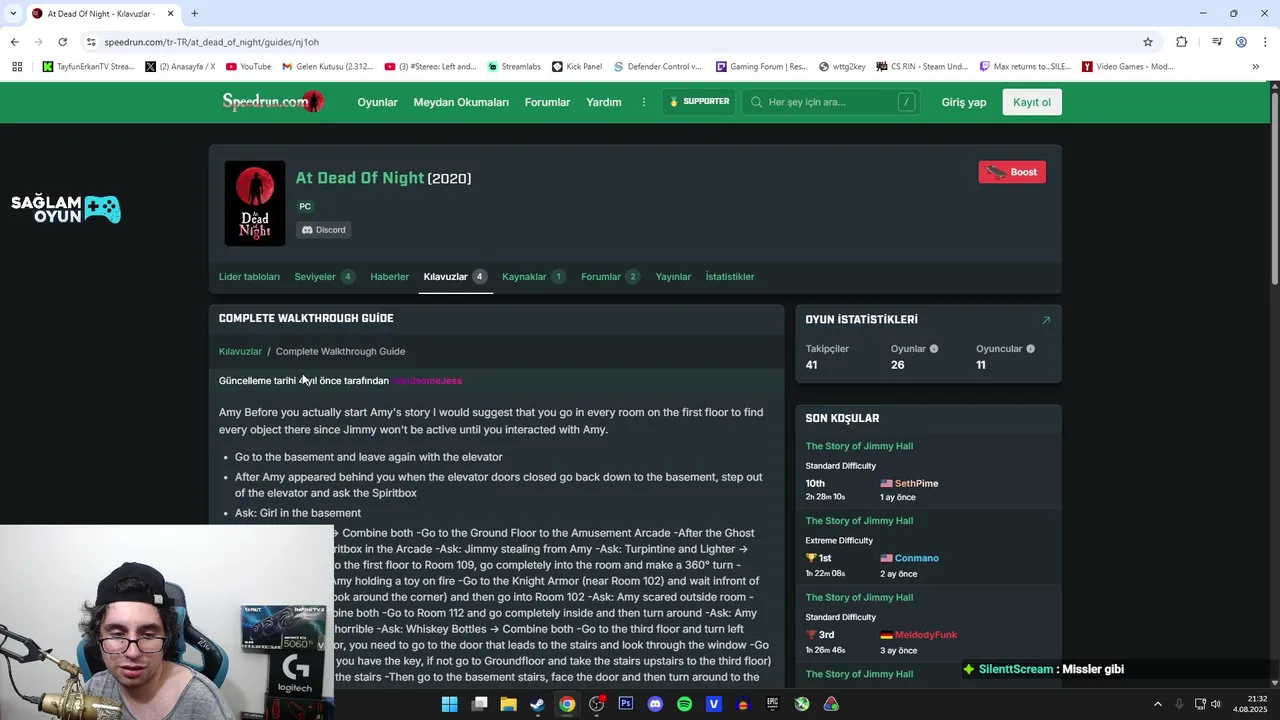Image resolution: width=1280 pixels, height=720 pixels.
Task: Open the Kick Panel bookmark
Action: pos(577,67)
